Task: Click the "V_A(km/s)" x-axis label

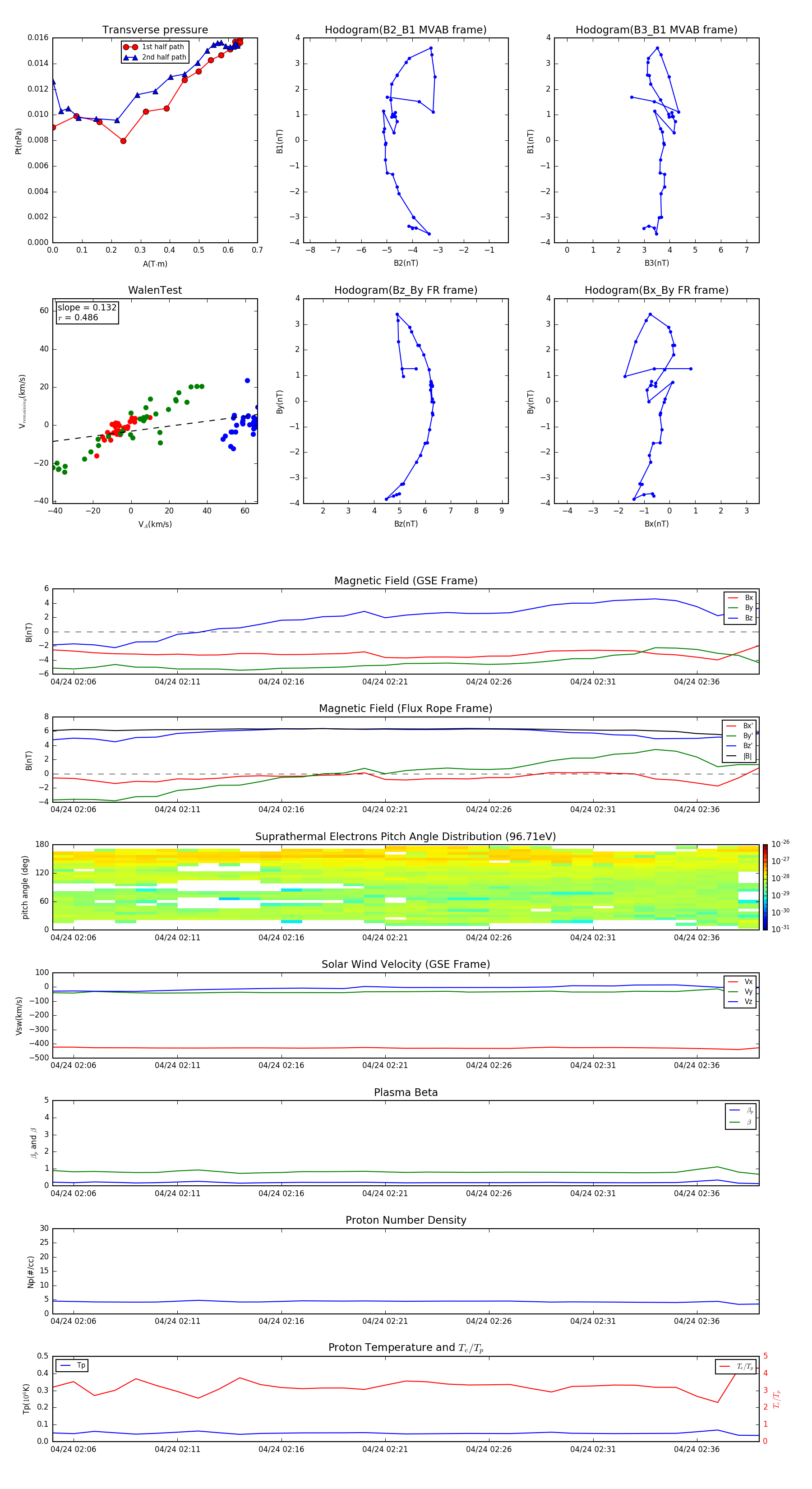Action: pyautogui.click(x=155, y=524)
